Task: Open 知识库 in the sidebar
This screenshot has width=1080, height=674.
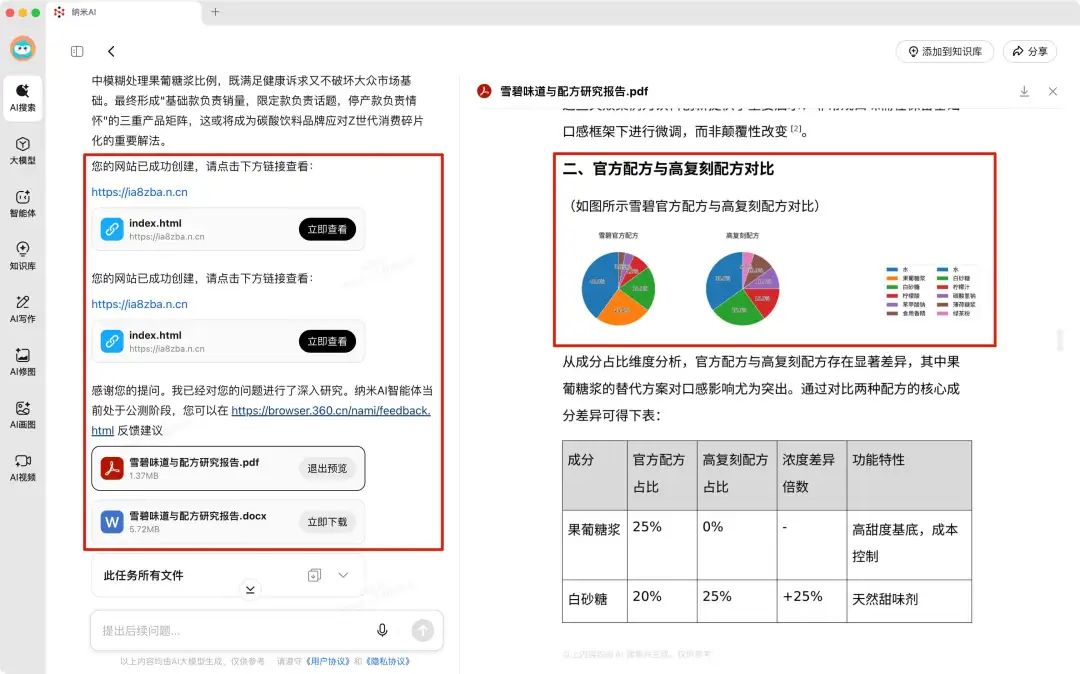Action: pyautogui.click(x=23, y=256)
